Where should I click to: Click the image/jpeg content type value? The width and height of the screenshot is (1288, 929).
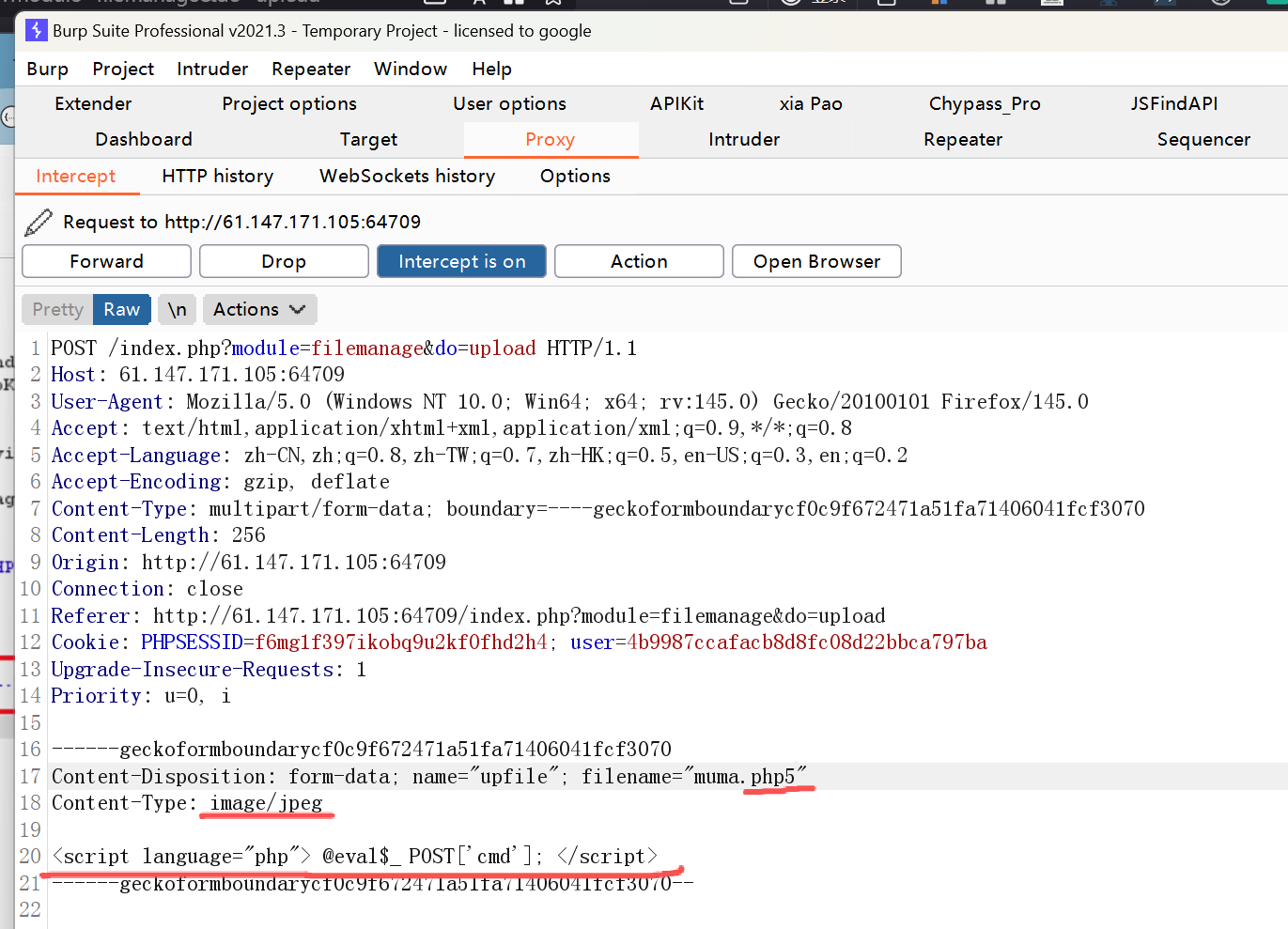coord(266,803)
